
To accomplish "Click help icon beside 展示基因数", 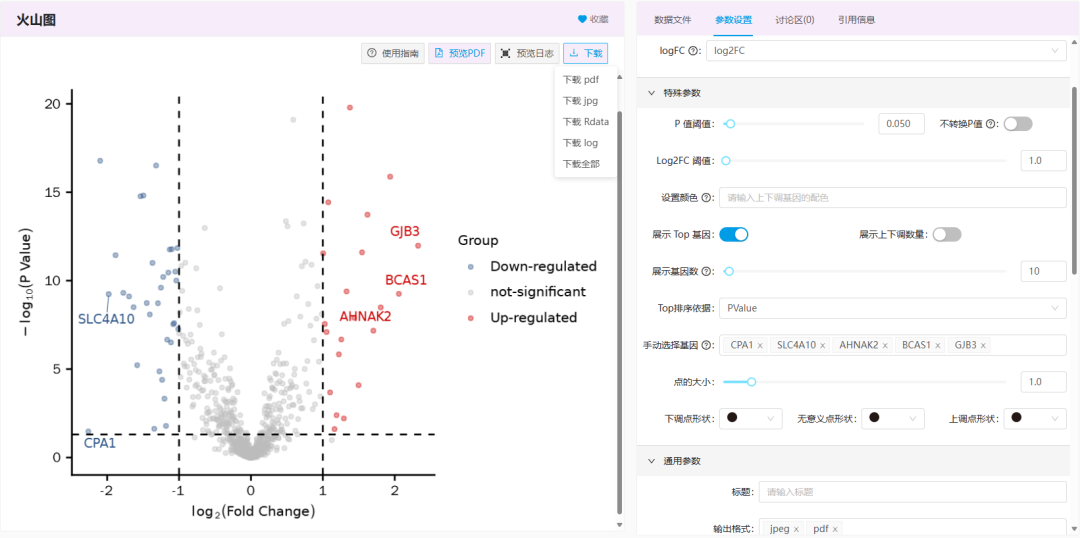I will pyautogui.click(x=707, y=271).
